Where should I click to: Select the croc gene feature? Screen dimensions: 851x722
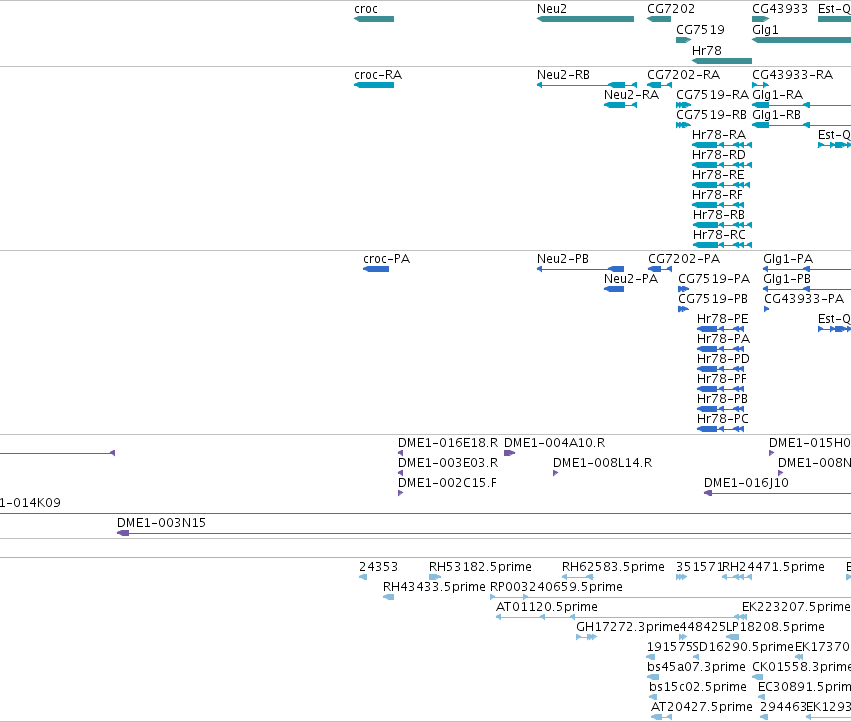pos(374,19)
